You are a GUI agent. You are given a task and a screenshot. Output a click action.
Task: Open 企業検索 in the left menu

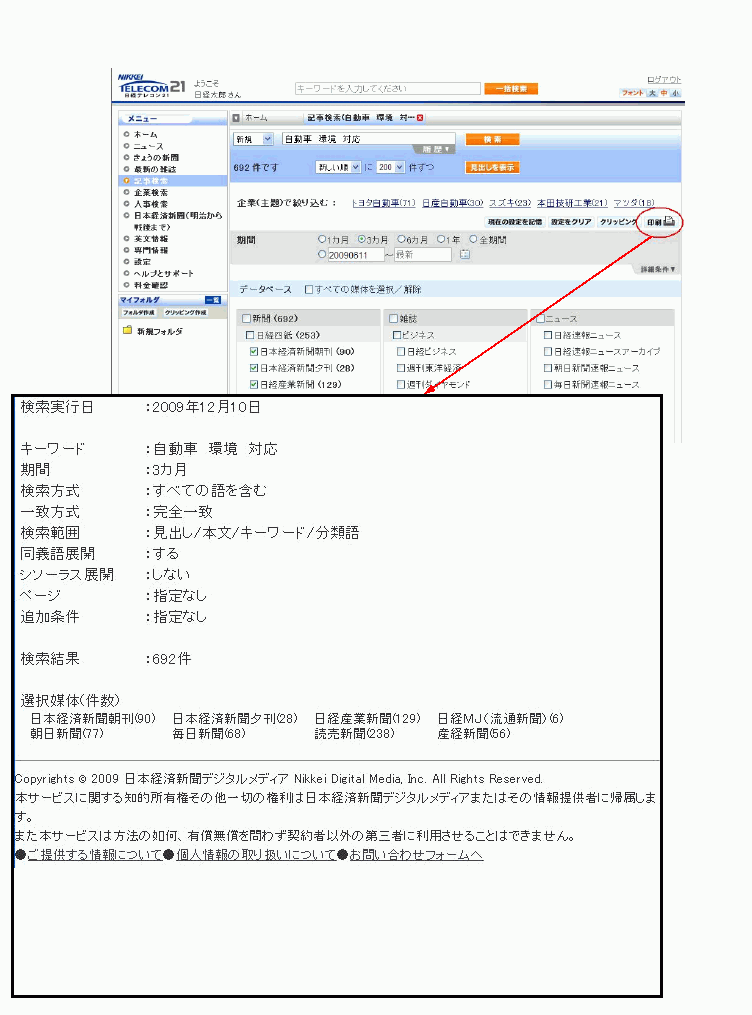tap(150, 192)
